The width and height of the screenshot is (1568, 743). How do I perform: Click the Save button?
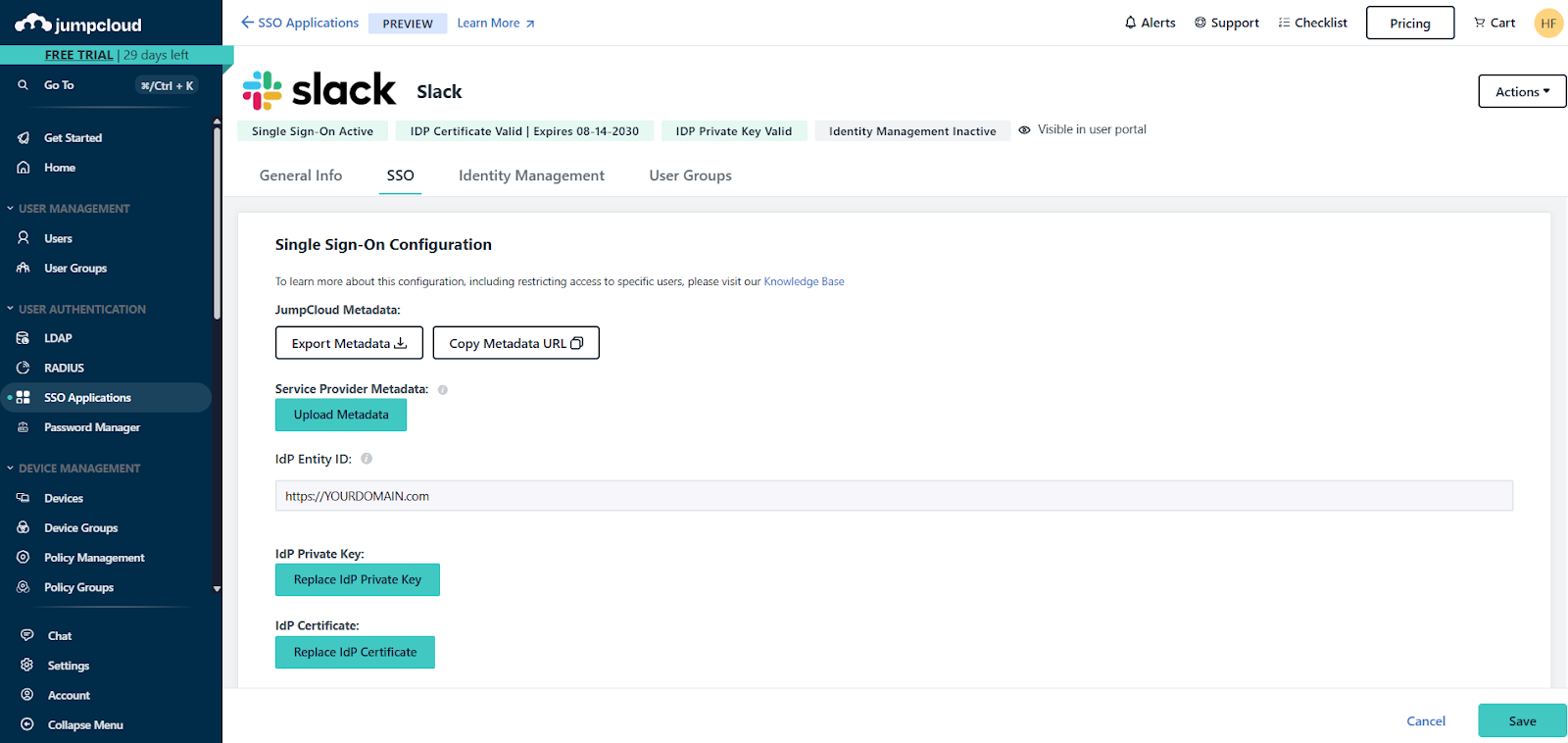[x=1522, y=720]
